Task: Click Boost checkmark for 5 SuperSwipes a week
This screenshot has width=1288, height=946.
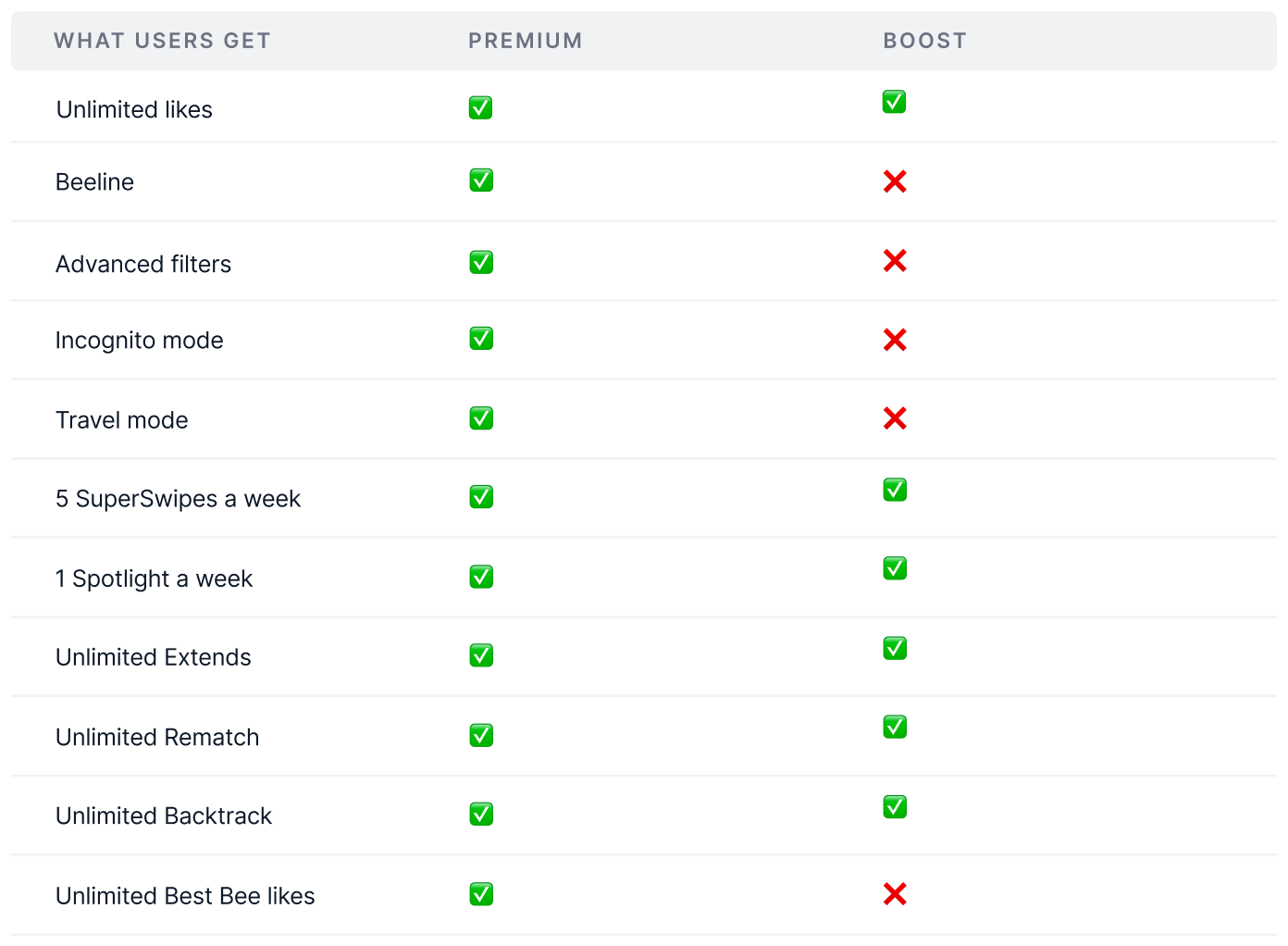Action: coord(895,490)
